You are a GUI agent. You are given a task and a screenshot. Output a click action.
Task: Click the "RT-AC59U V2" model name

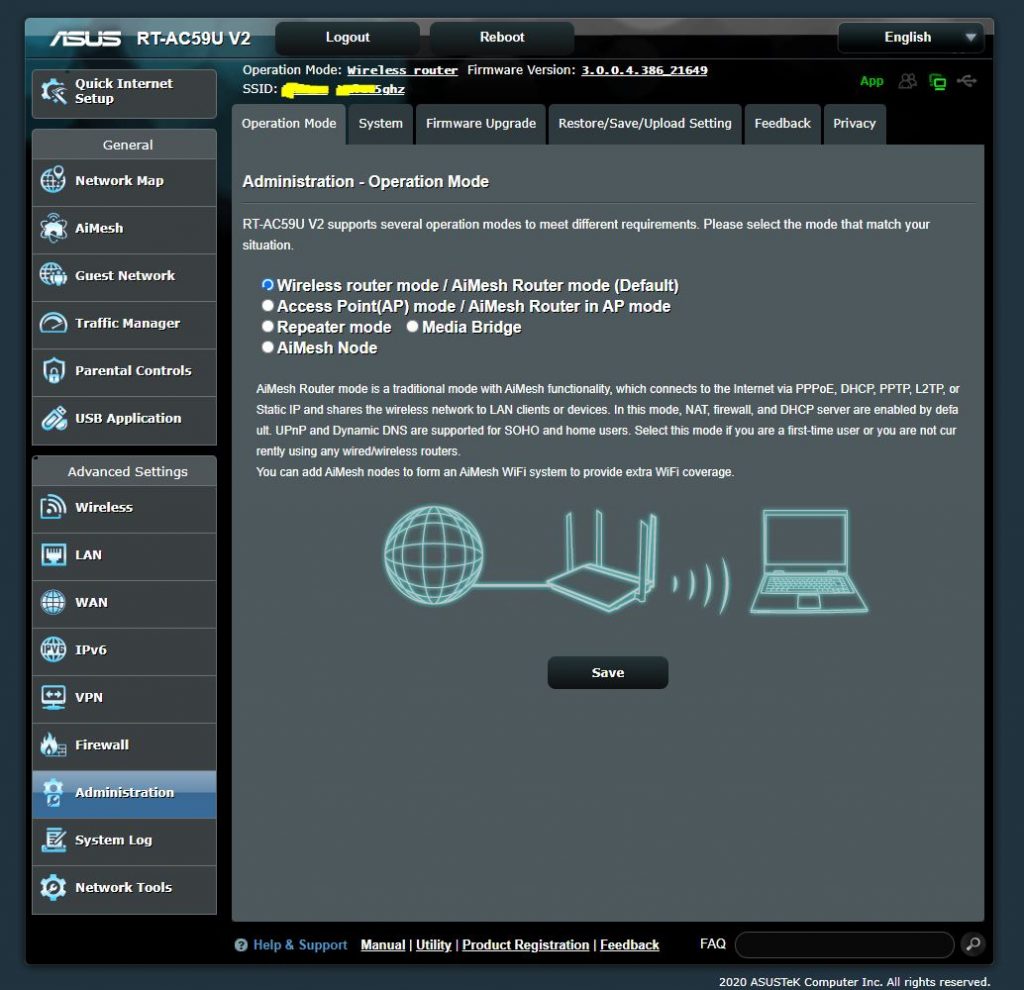(x=193, y=39)
